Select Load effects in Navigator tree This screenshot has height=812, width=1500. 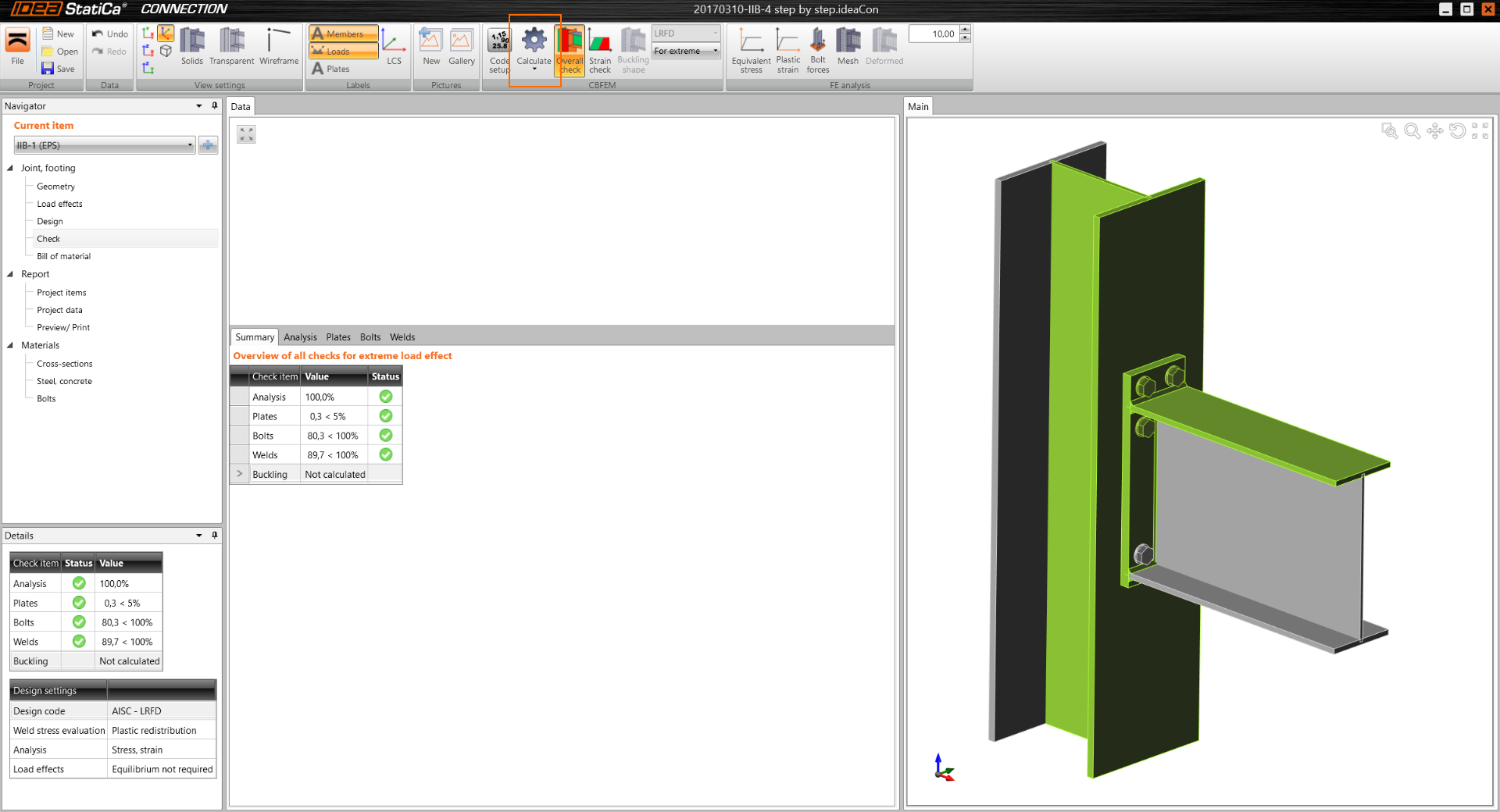point(59,204)
